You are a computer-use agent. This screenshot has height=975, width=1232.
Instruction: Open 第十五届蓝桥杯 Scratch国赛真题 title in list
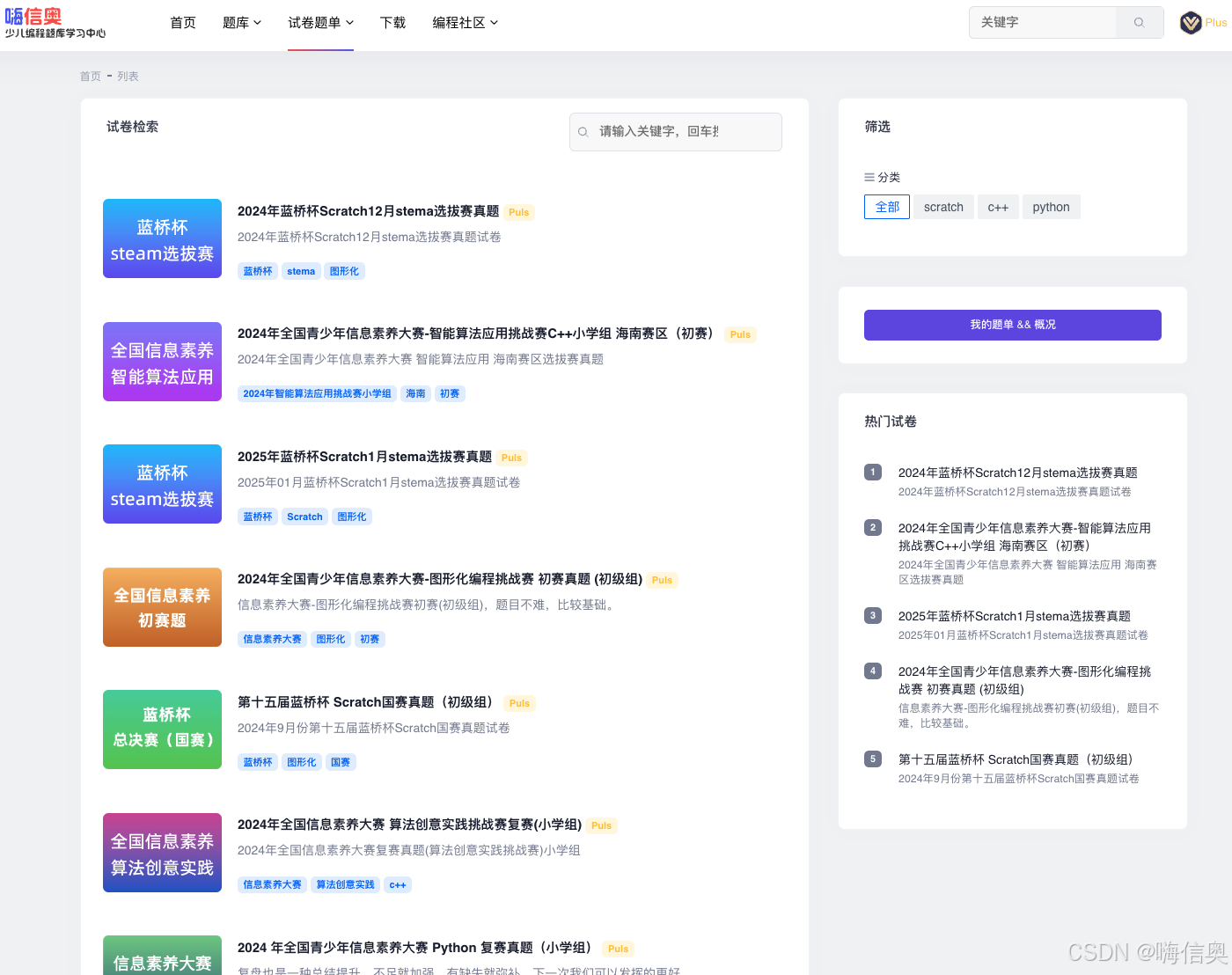click(x=368, y=702)
